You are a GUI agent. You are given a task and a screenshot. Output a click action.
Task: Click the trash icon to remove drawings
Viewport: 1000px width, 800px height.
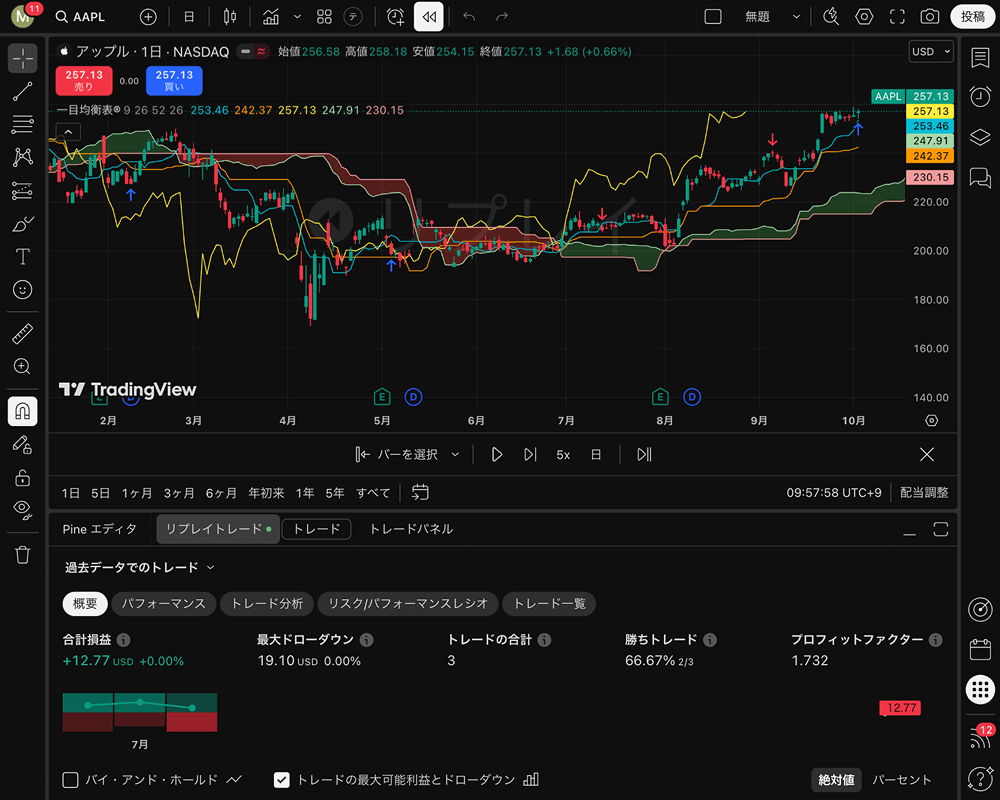pyautogui.click(x=22, y=555)
